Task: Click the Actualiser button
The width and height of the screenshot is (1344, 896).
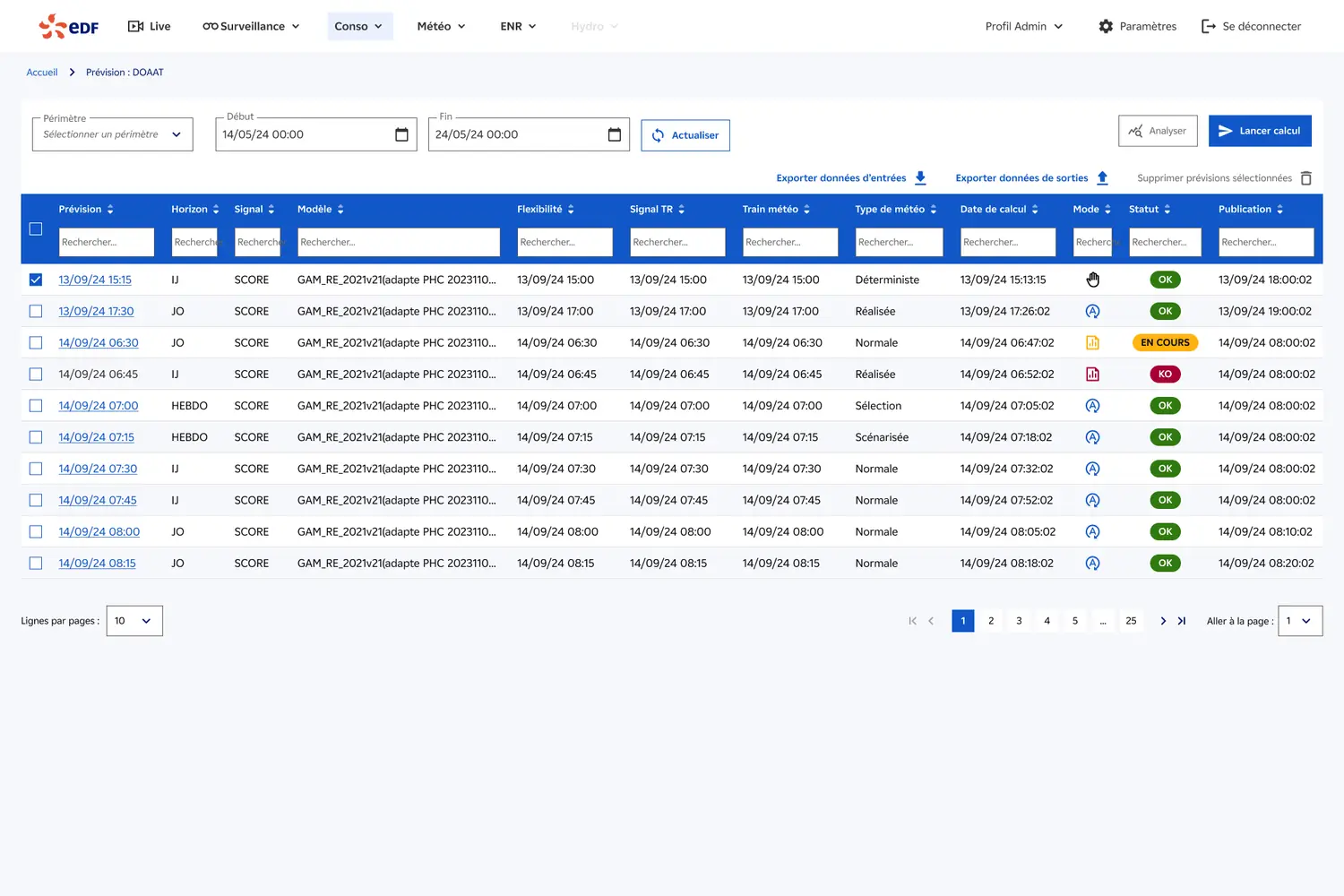Action: 685,135
